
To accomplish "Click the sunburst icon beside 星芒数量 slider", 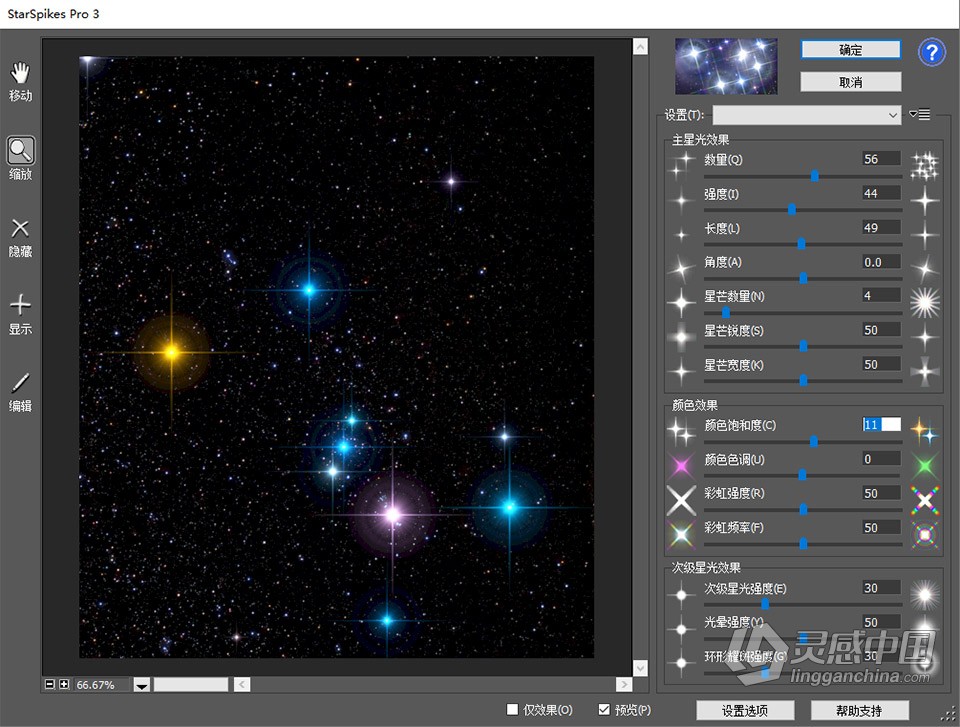I will point(924,301).
